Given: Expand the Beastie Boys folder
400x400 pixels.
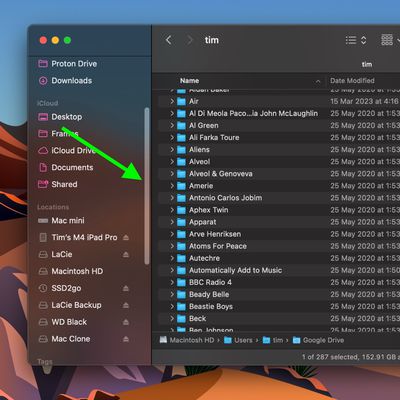Looking at the screenshot, I should click(172, 307).
